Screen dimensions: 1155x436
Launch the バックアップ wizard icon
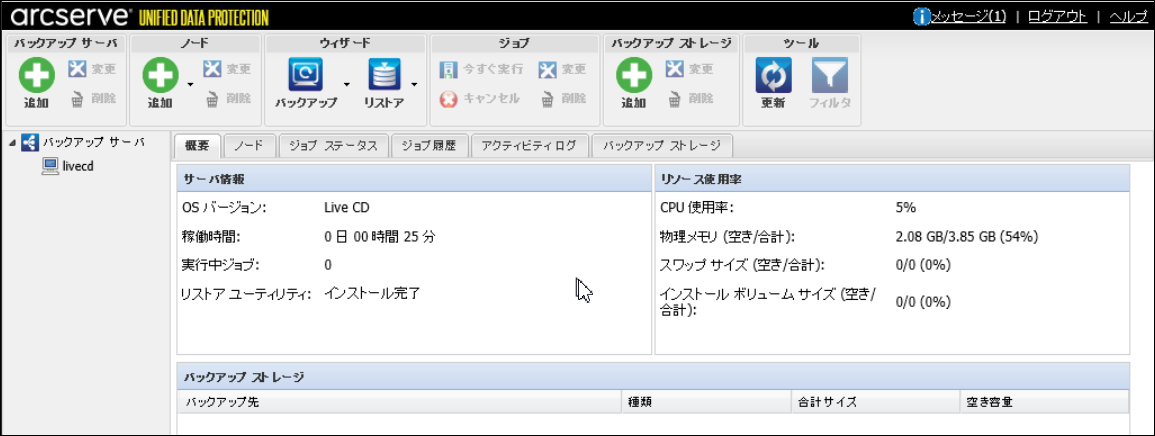pyautogui.click(x=304, y=76)
